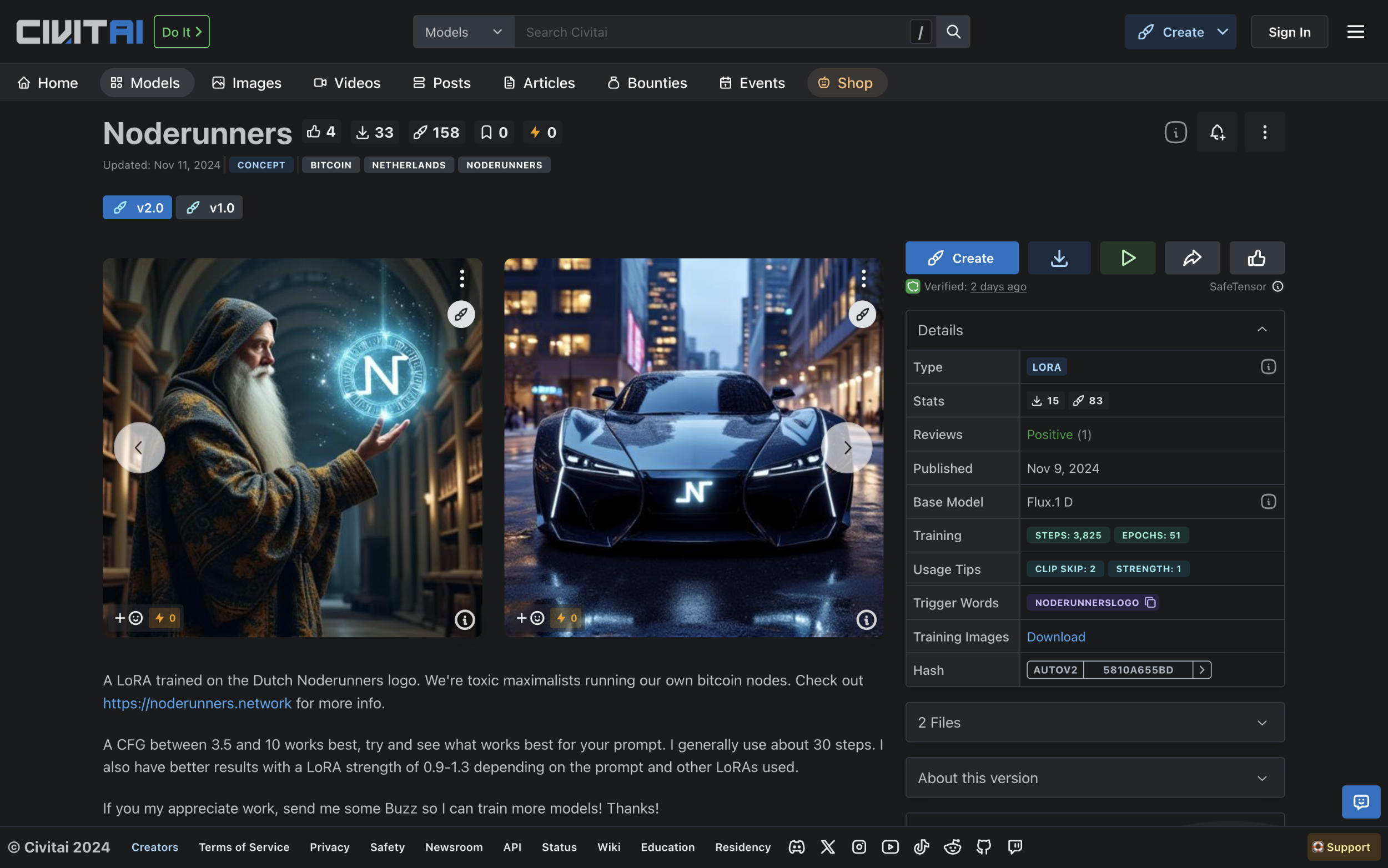Open wizard image three-dot menu
The width and height of the screenshot is (1388, 868).
462,279
